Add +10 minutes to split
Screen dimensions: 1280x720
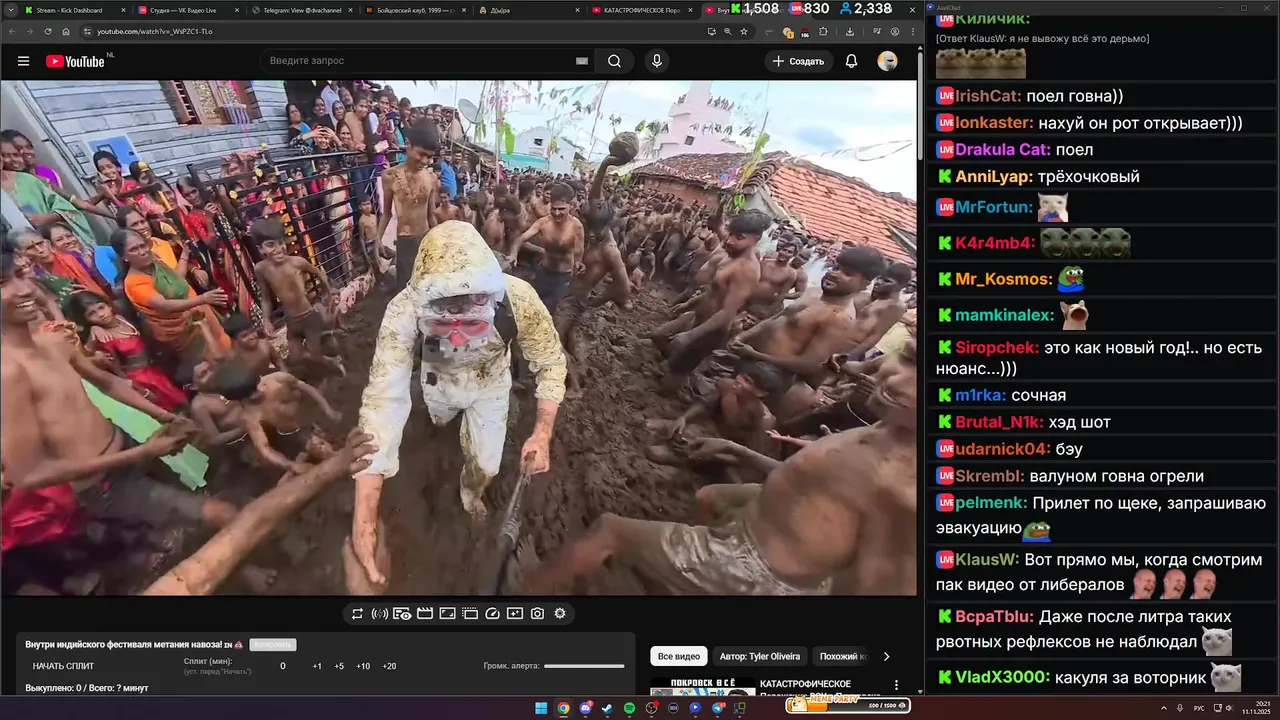[x=363, y=666]
